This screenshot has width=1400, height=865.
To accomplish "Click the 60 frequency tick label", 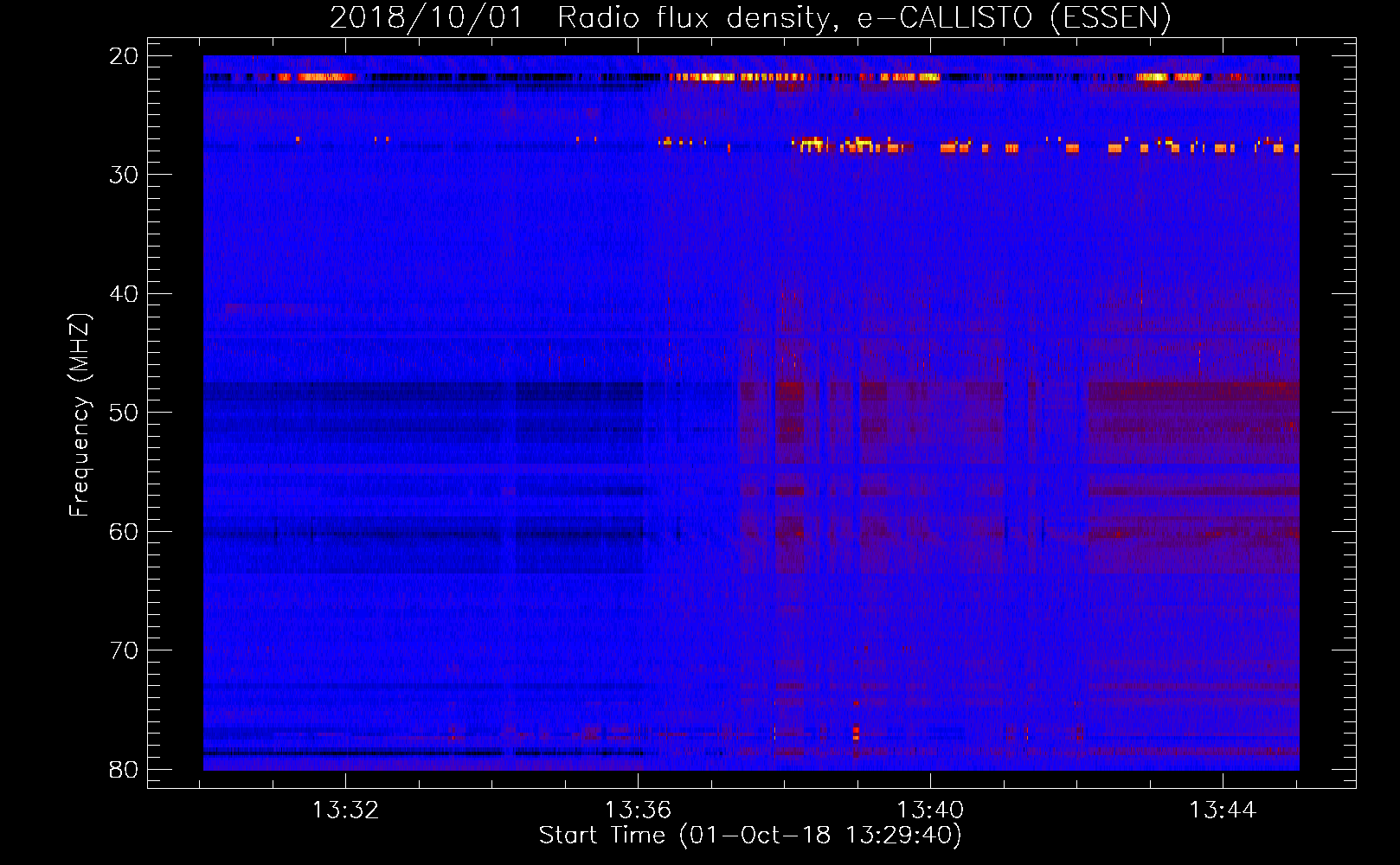I will coord(124,532).
